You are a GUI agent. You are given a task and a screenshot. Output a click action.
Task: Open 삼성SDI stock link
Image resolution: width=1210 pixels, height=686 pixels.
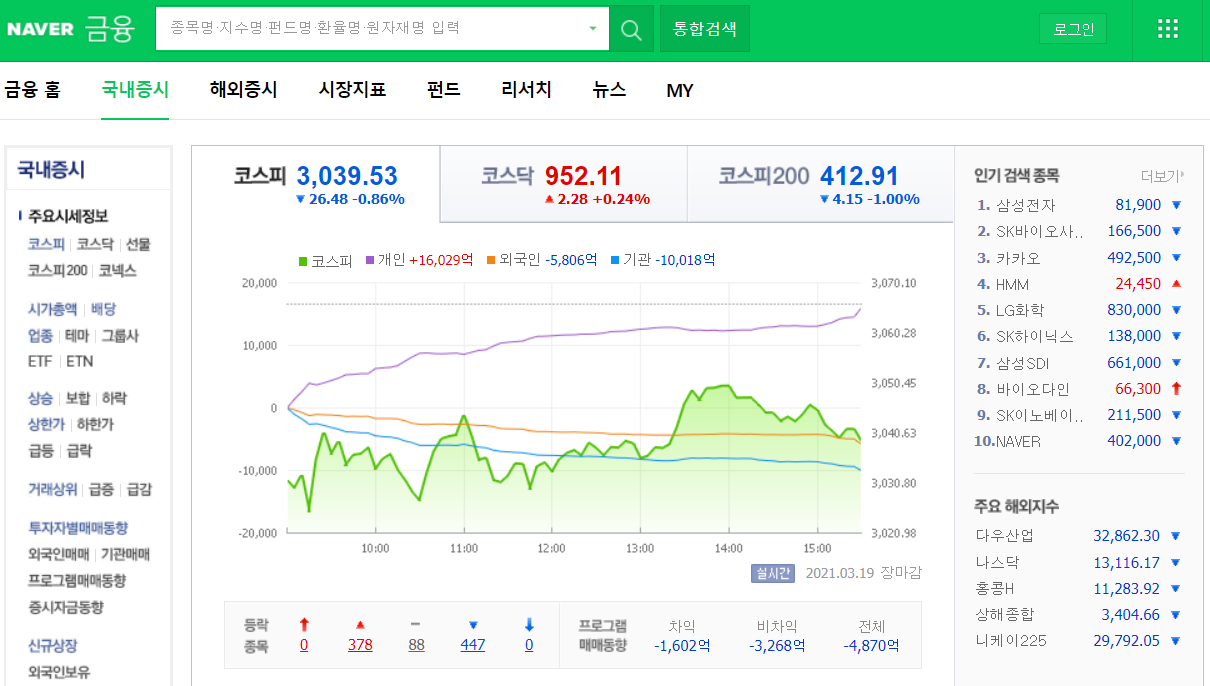point(1022,363)
